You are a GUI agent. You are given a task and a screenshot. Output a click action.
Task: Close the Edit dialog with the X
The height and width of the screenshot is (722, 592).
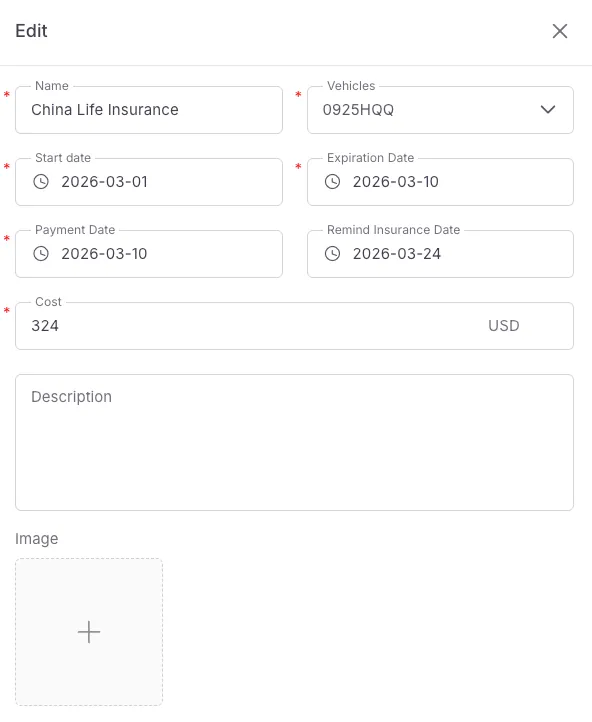point(560,31)
